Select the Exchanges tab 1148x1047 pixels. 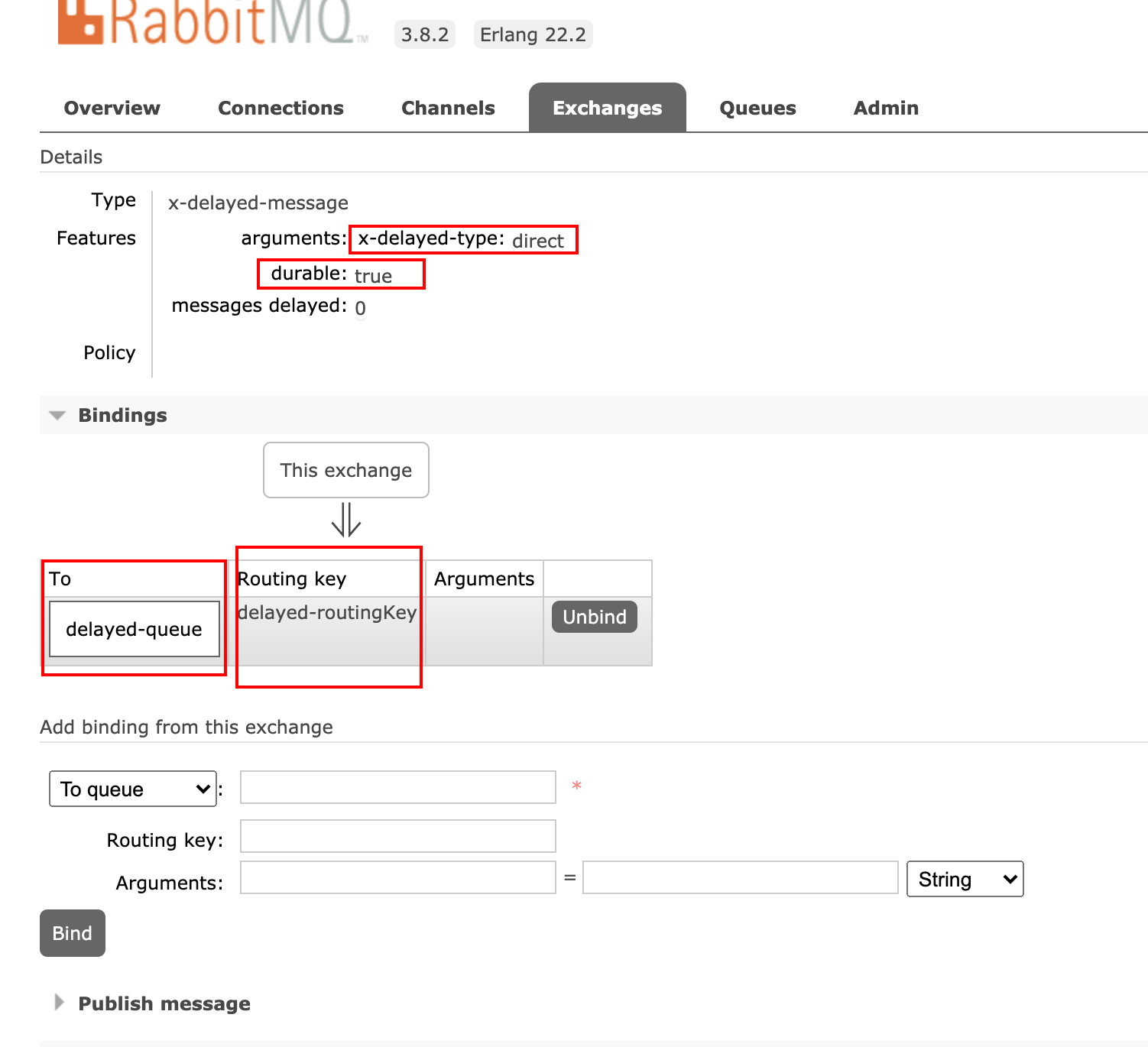(607, 108)
